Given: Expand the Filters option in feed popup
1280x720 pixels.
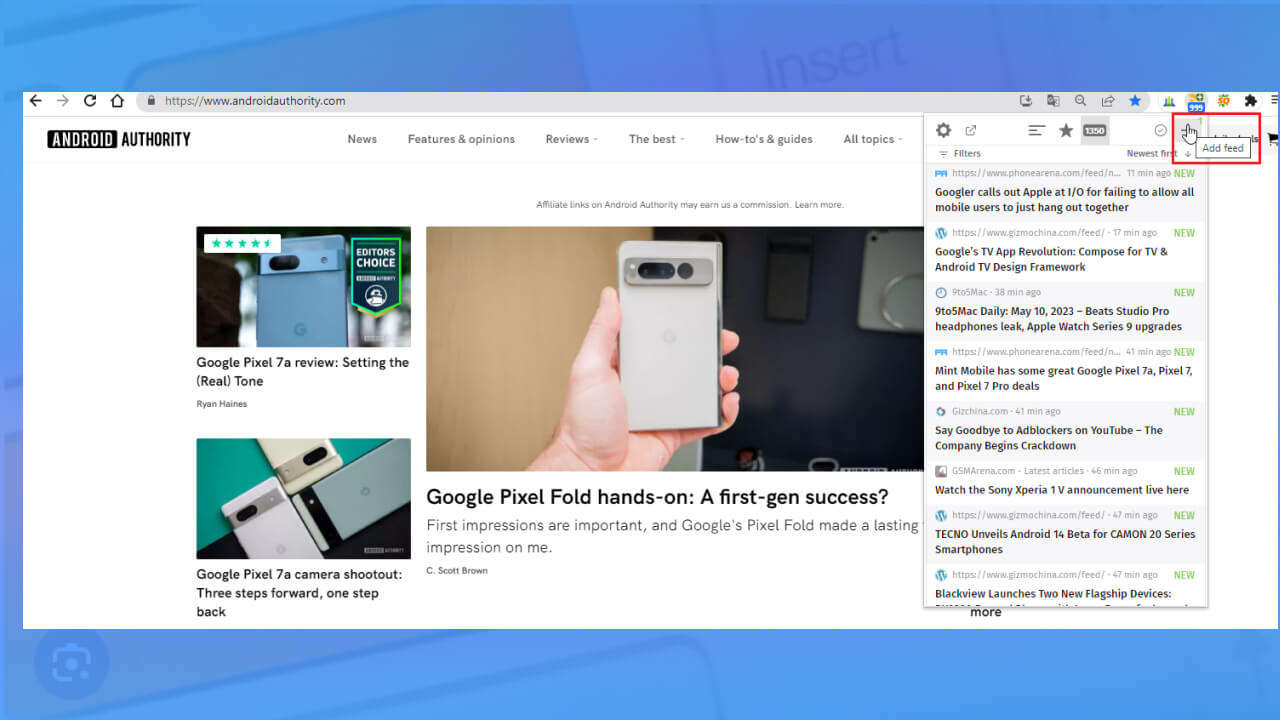Looking at the screenshot, I should tap(960, 154).
